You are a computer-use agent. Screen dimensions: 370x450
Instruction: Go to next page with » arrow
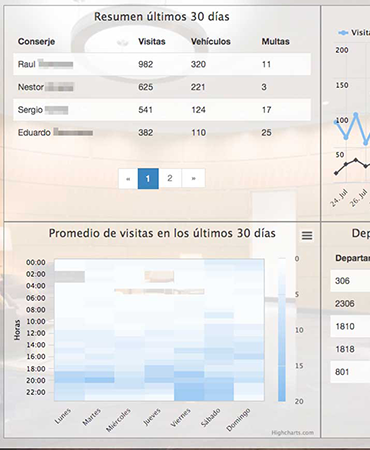coord(193,178)
